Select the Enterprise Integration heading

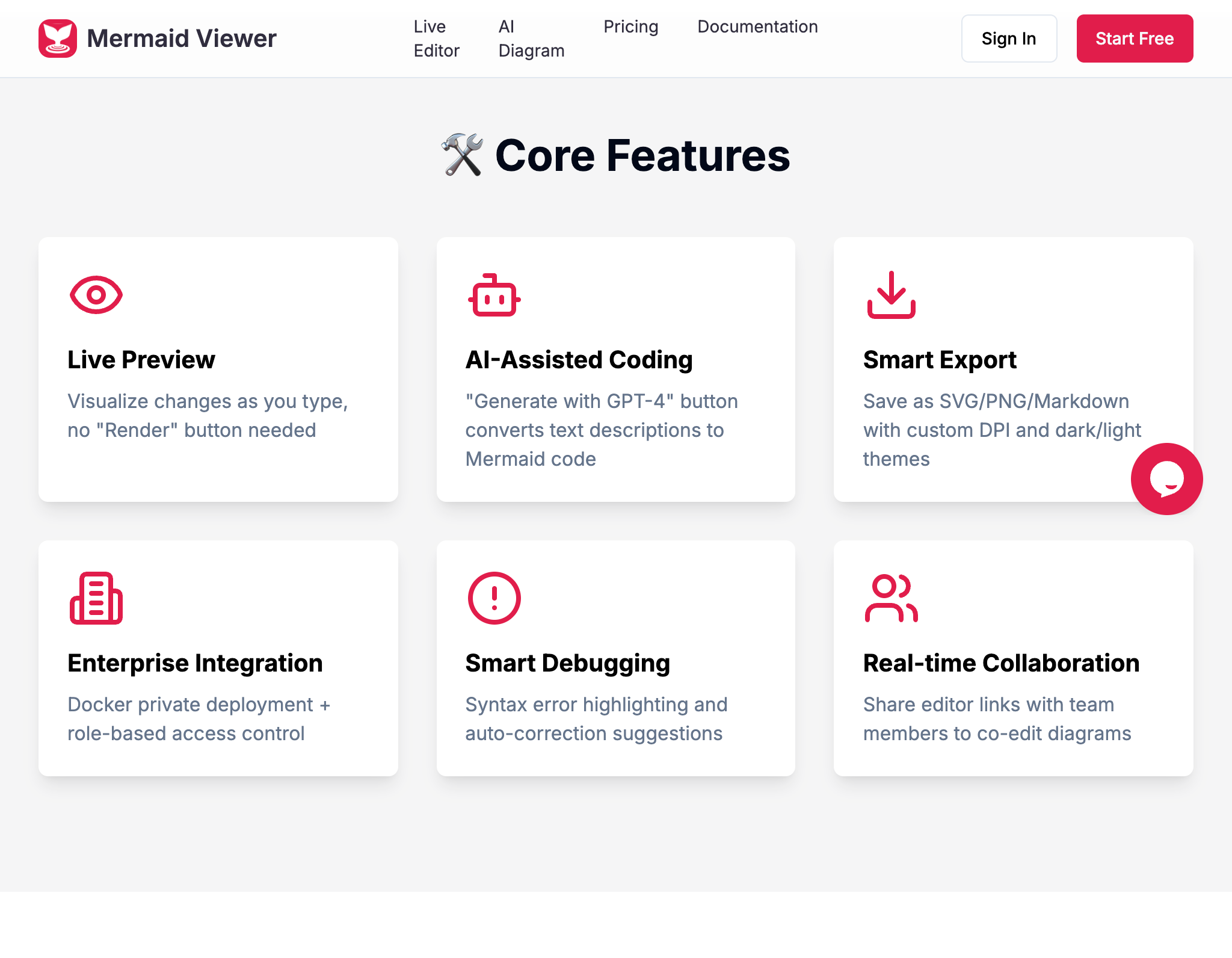195,663
